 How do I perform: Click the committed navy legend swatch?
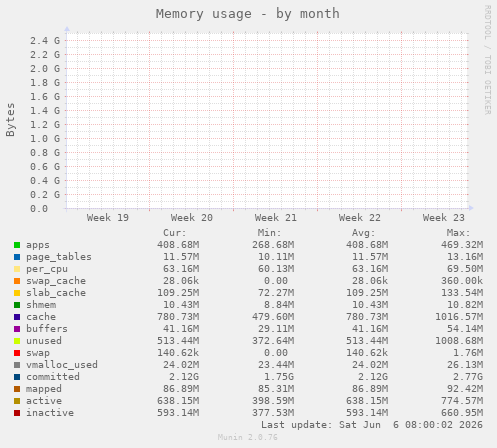[x=17, y=377]
